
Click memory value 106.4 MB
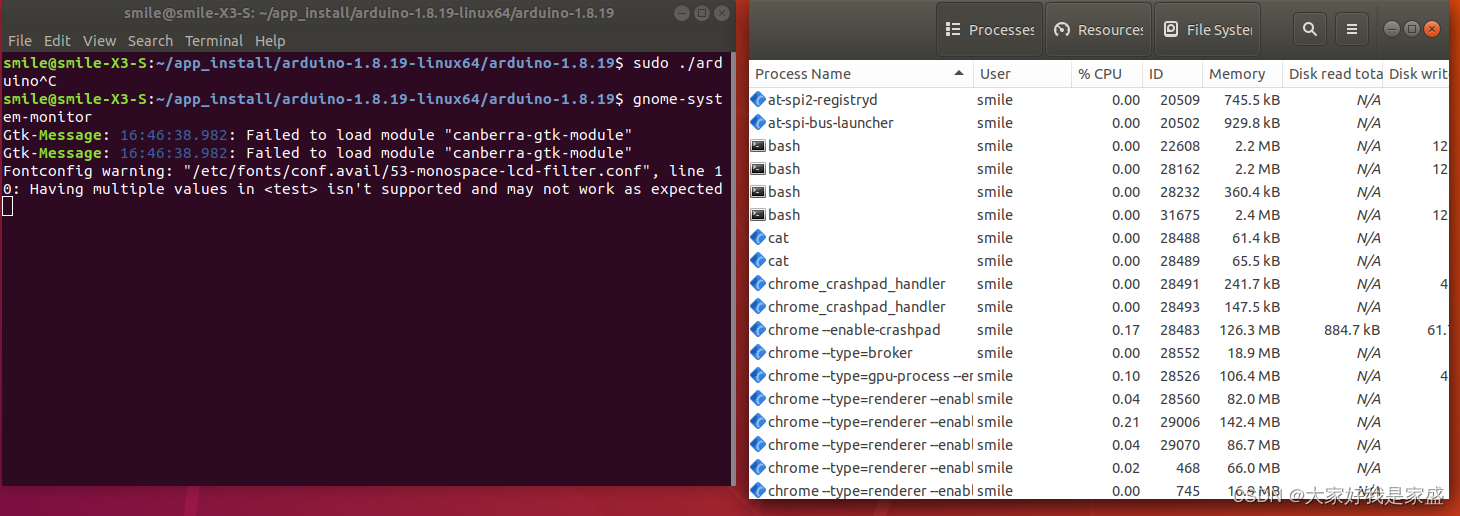point(1251,376)
